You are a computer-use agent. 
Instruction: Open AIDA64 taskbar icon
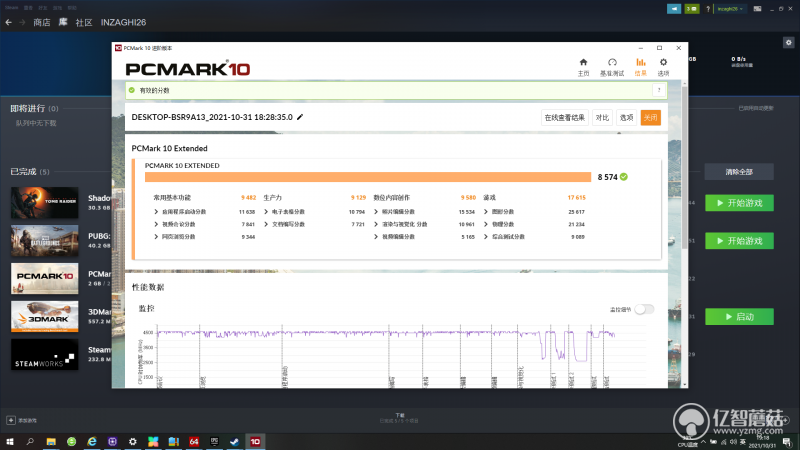pos(194,442)
